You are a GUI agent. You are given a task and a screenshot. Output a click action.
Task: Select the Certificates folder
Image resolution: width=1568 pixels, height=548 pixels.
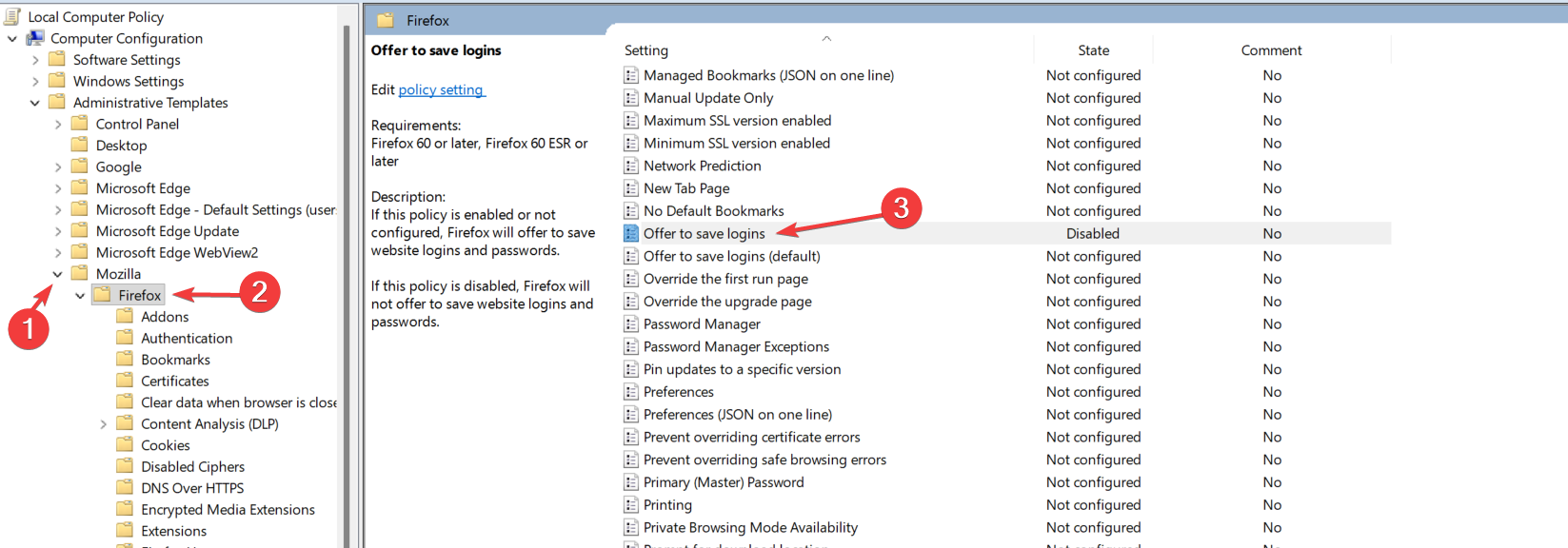[x=175, y=381]
